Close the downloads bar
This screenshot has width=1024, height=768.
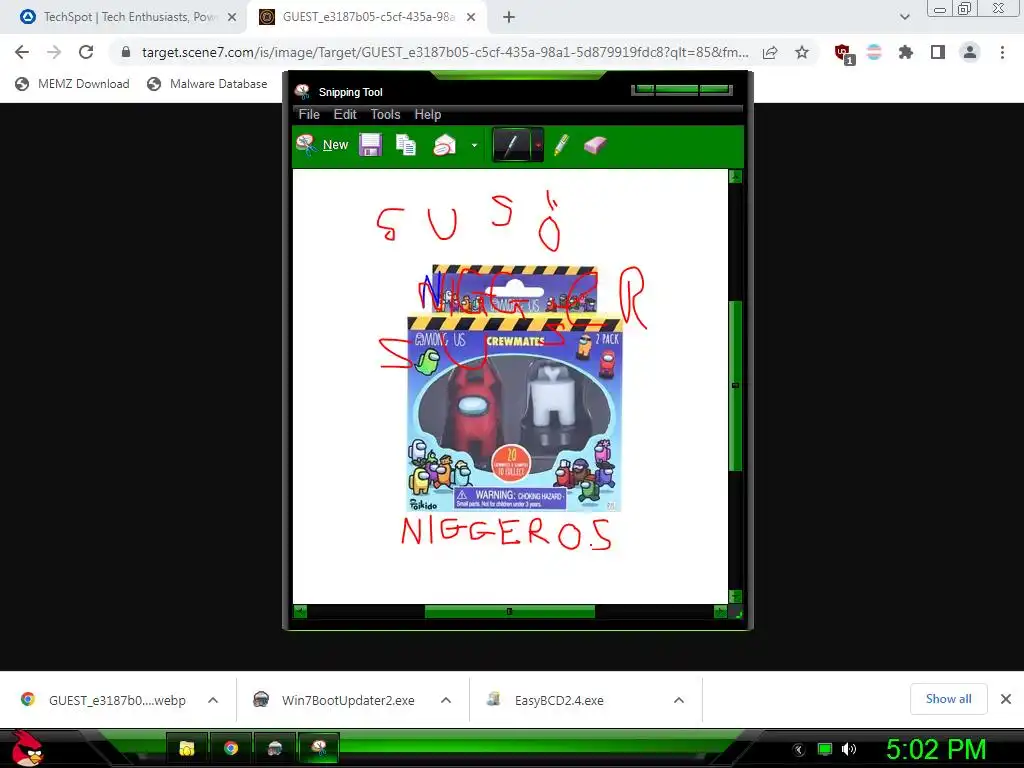pos(1006,699)
